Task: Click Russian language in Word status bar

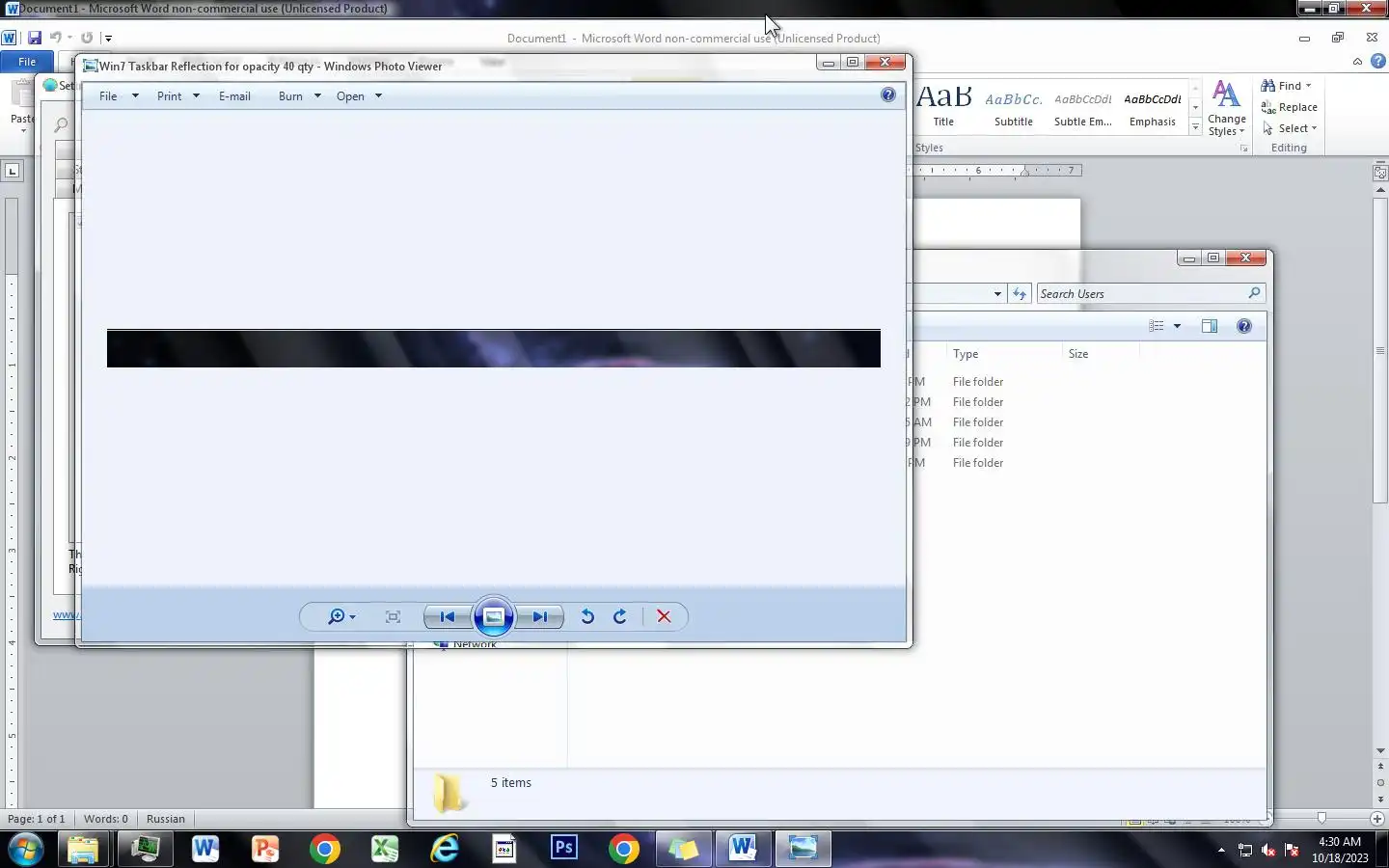Action: click(x=166, y=819)
